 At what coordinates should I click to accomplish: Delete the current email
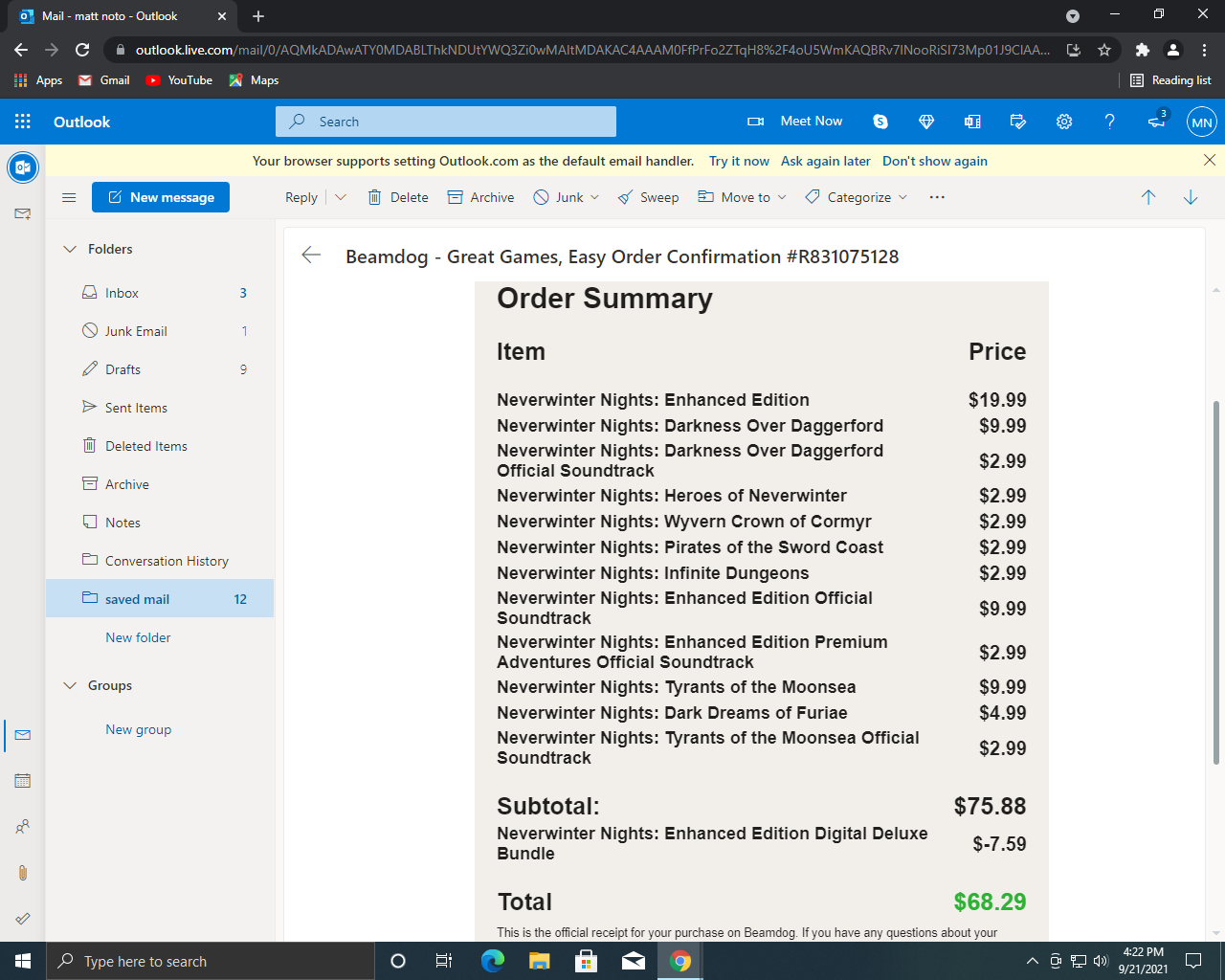click(398, 197)
